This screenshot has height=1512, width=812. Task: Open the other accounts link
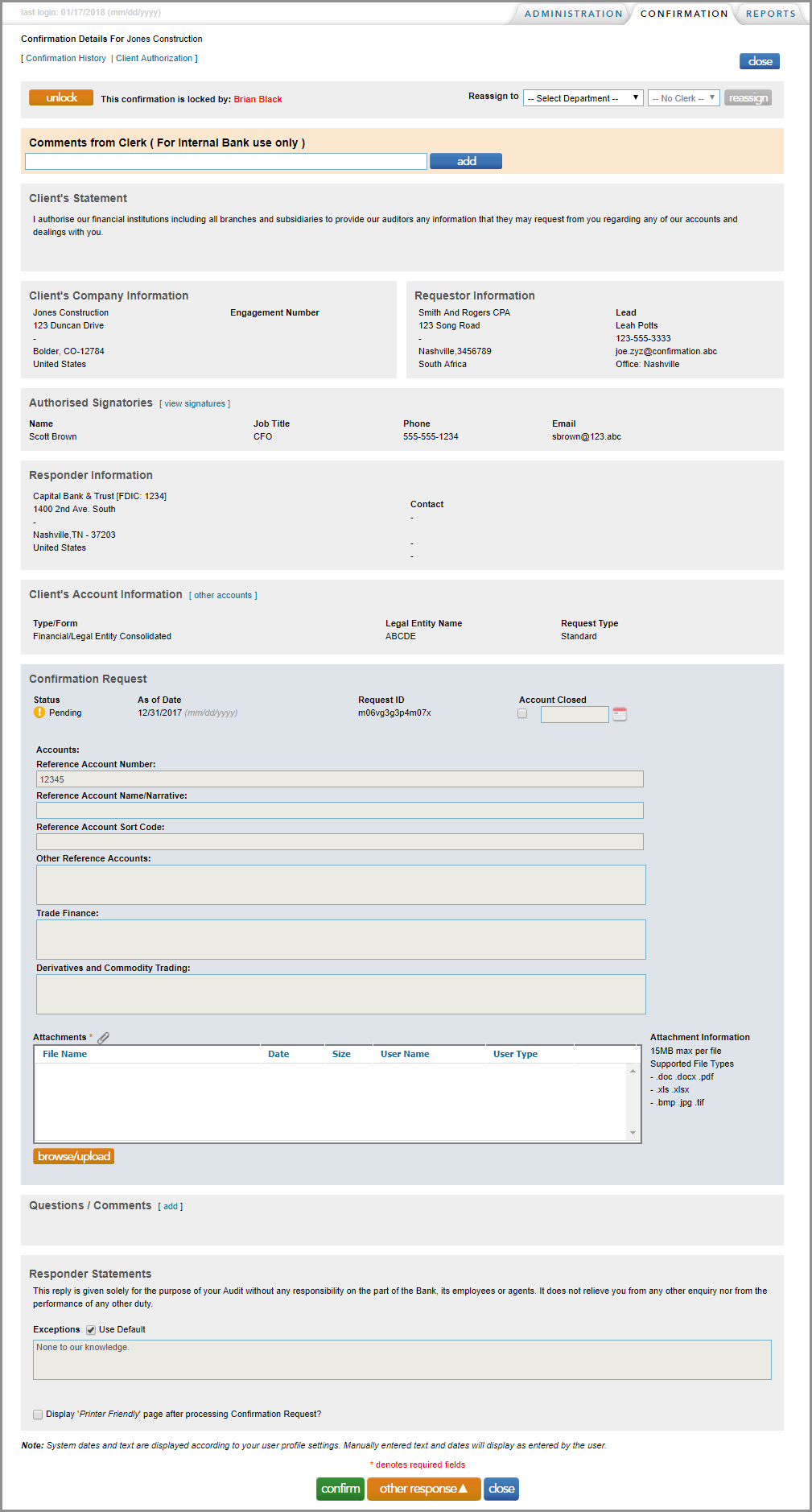click(223, 595)
